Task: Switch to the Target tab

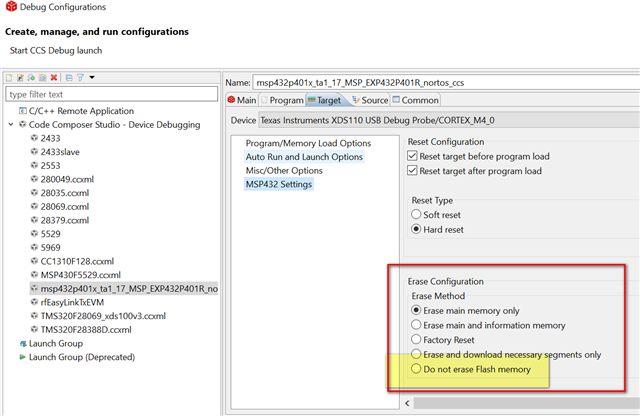Action: (x=326, y=100)
